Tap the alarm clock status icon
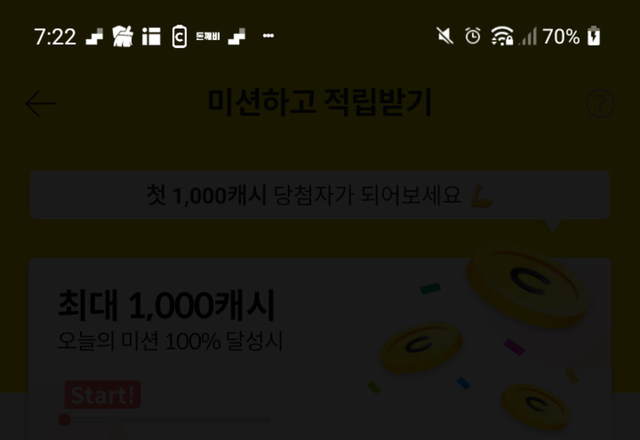Viewport: 640px width, 440px height. click(473, 36)
